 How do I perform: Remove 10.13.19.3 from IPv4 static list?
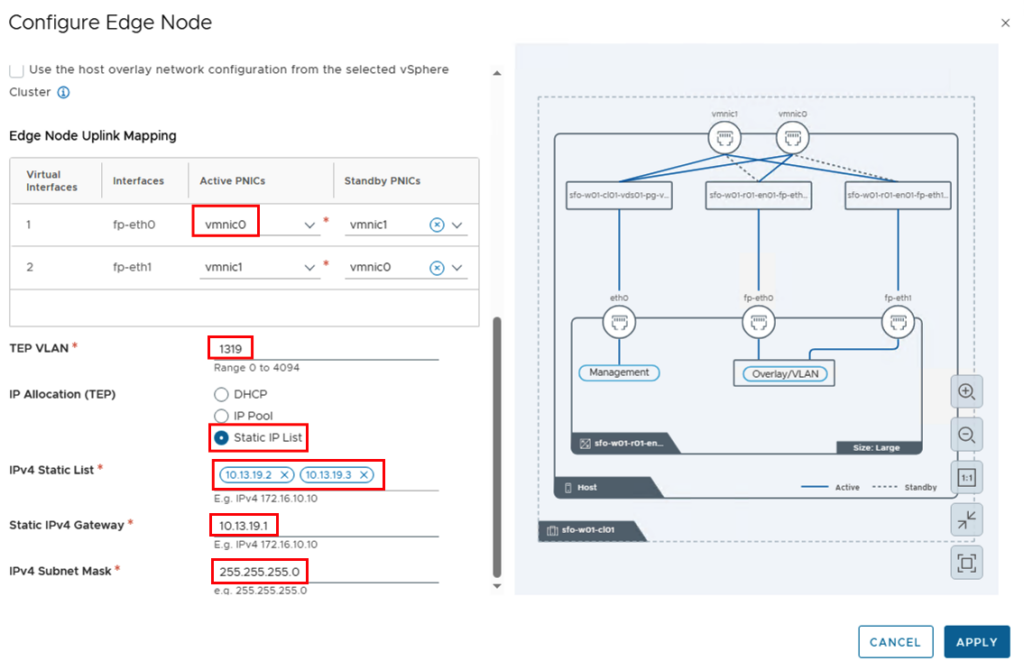[x=364, y=475]
